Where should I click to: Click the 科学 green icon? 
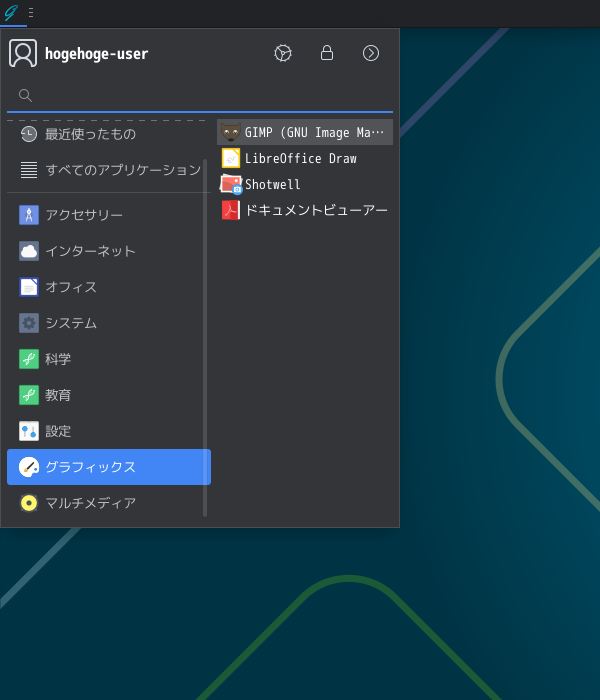pyautogui.click(x=29, y=359)
